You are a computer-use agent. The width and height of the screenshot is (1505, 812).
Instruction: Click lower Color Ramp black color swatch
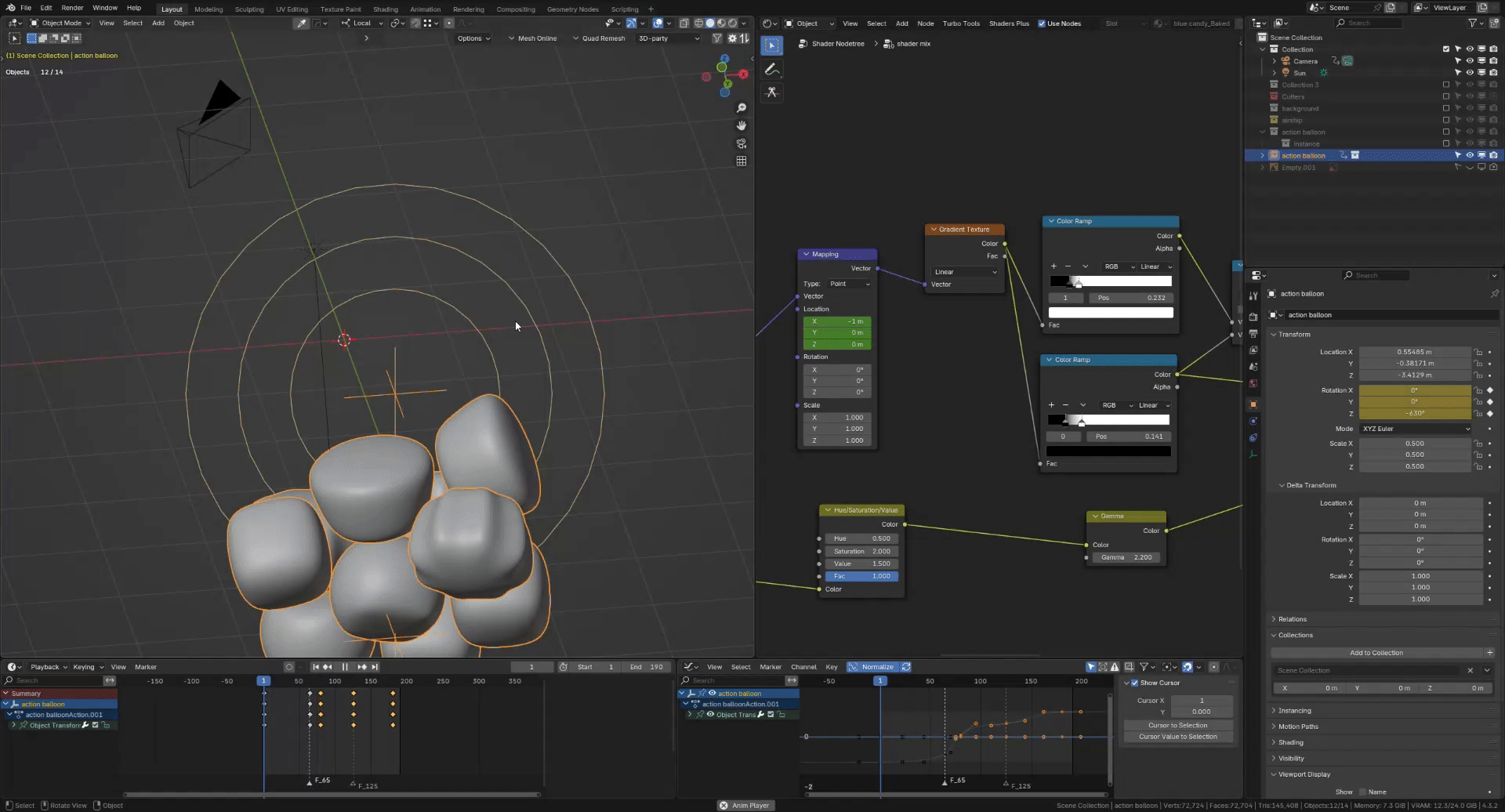[x=1108, y=451]
